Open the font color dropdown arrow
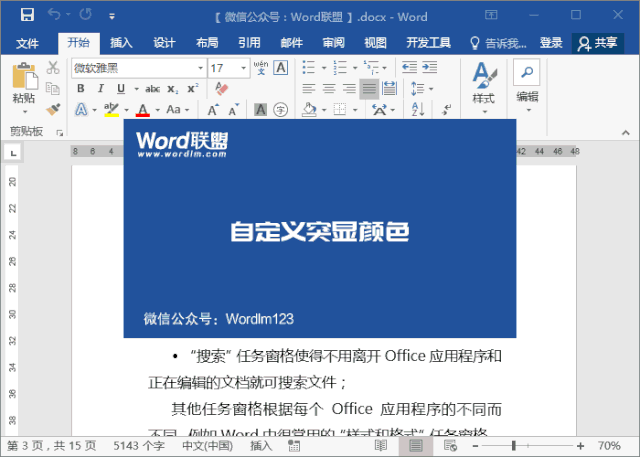640x457 pixels. click(158, 110)
